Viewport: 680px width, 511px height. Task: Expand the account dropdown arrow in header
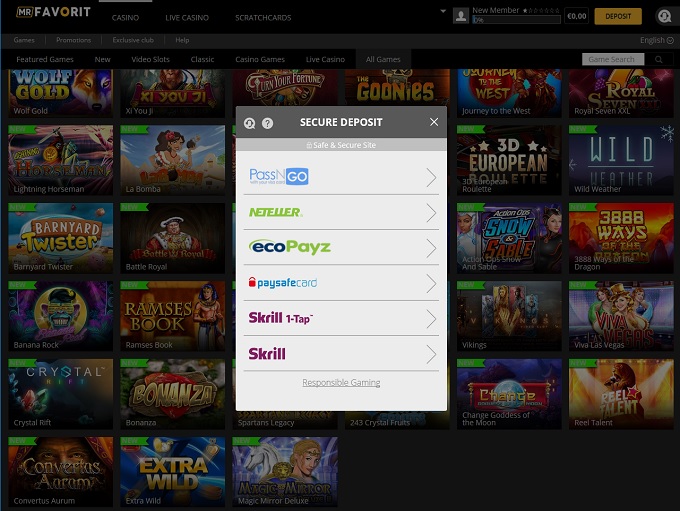pos(443,12)
